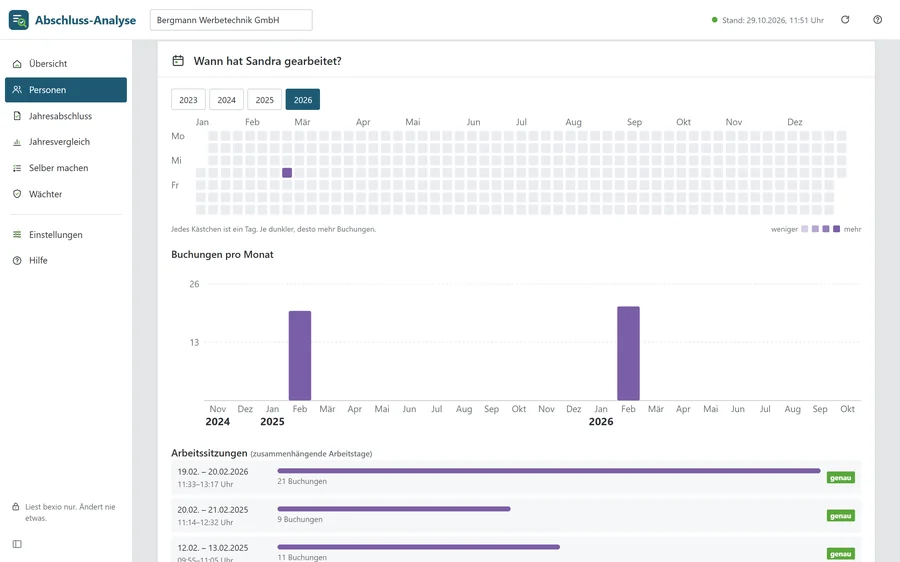
Task: Click the document icon beside Jahresabschluss
Action: click(17, 116)
